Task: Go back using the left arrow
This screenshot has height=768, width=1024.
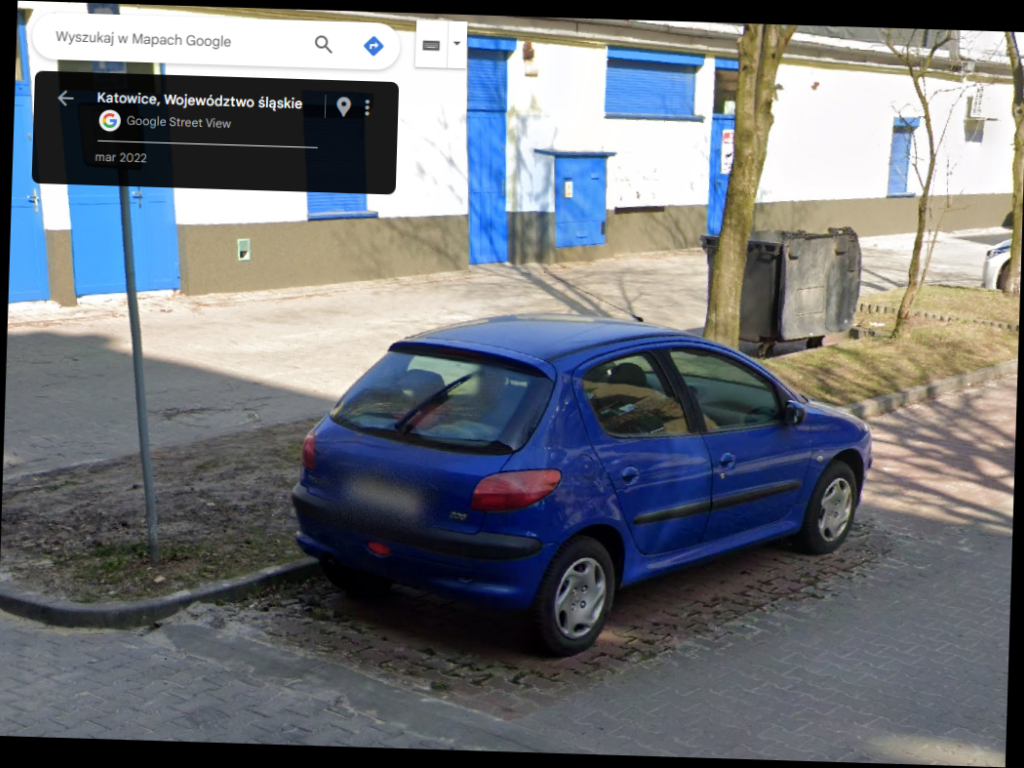Action: pyautogui.click(x=65, y=98)
